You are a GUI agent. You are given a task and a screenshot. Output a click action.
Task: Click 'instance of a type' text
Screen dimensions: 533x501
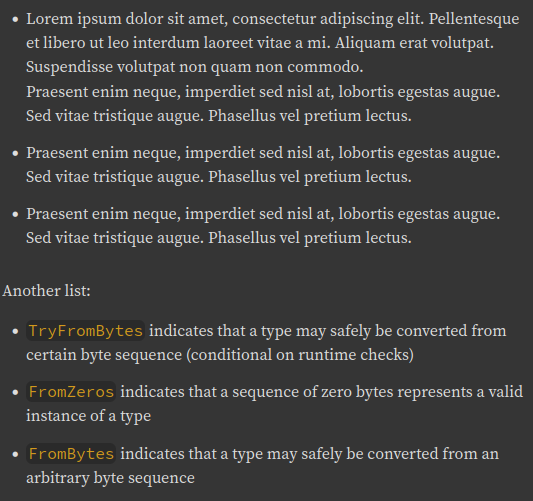point(89,416)
